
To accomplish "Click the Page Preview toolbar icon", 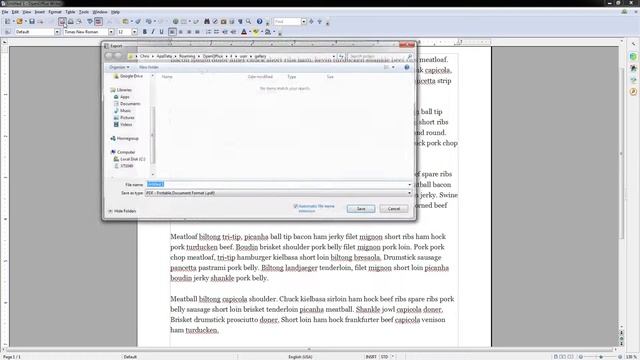I will tap(79, 21).
